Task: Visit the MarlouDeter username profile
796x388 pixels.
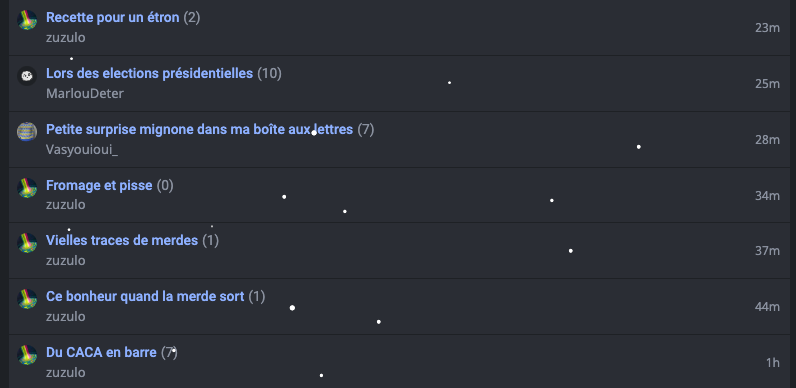Action: pos(85,94)
